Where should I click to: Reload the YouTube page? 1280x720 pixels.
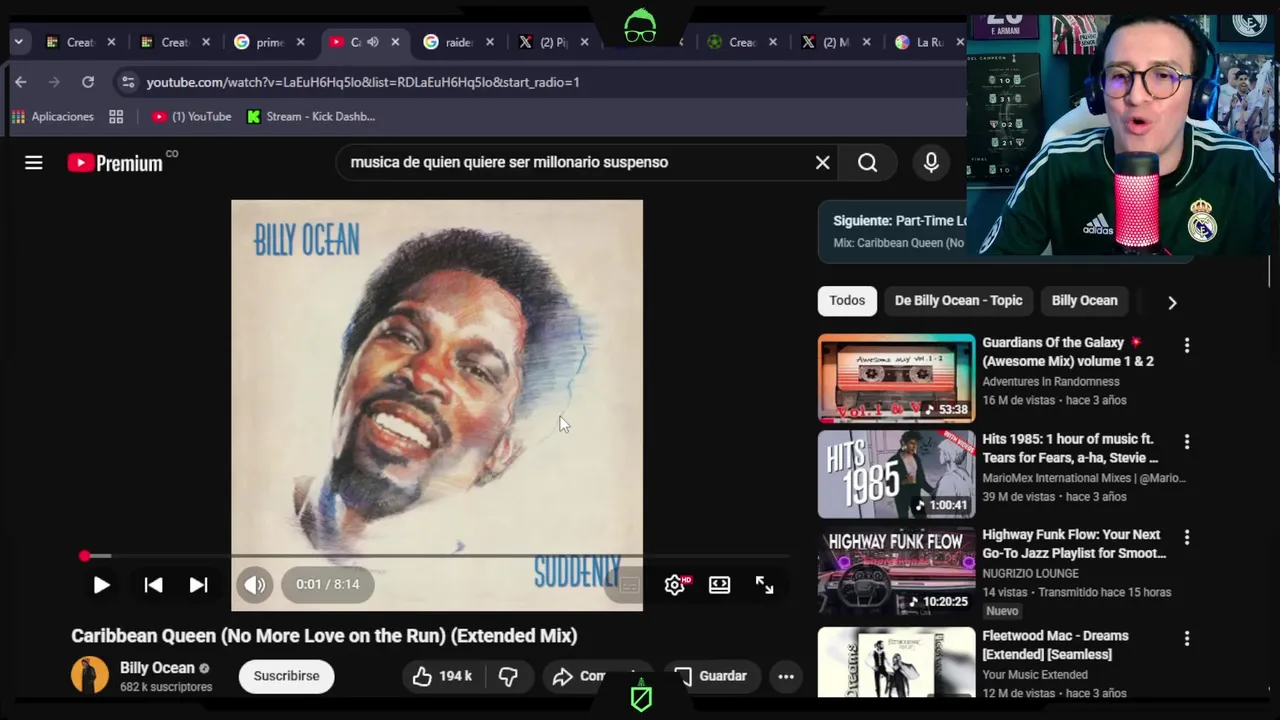click(x=88, y=82)
